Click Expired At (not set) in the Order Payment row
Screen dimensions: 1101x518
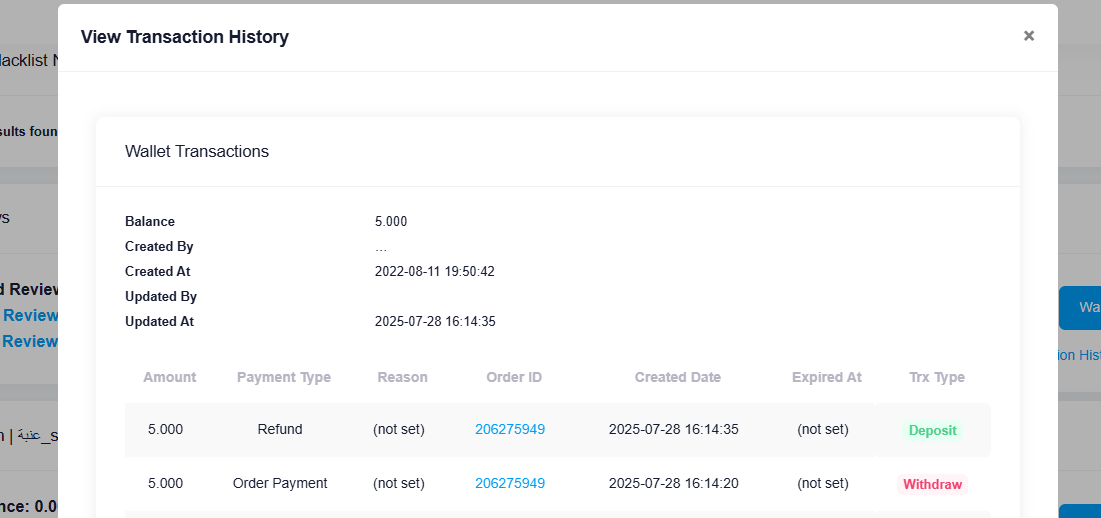[823, 483]
